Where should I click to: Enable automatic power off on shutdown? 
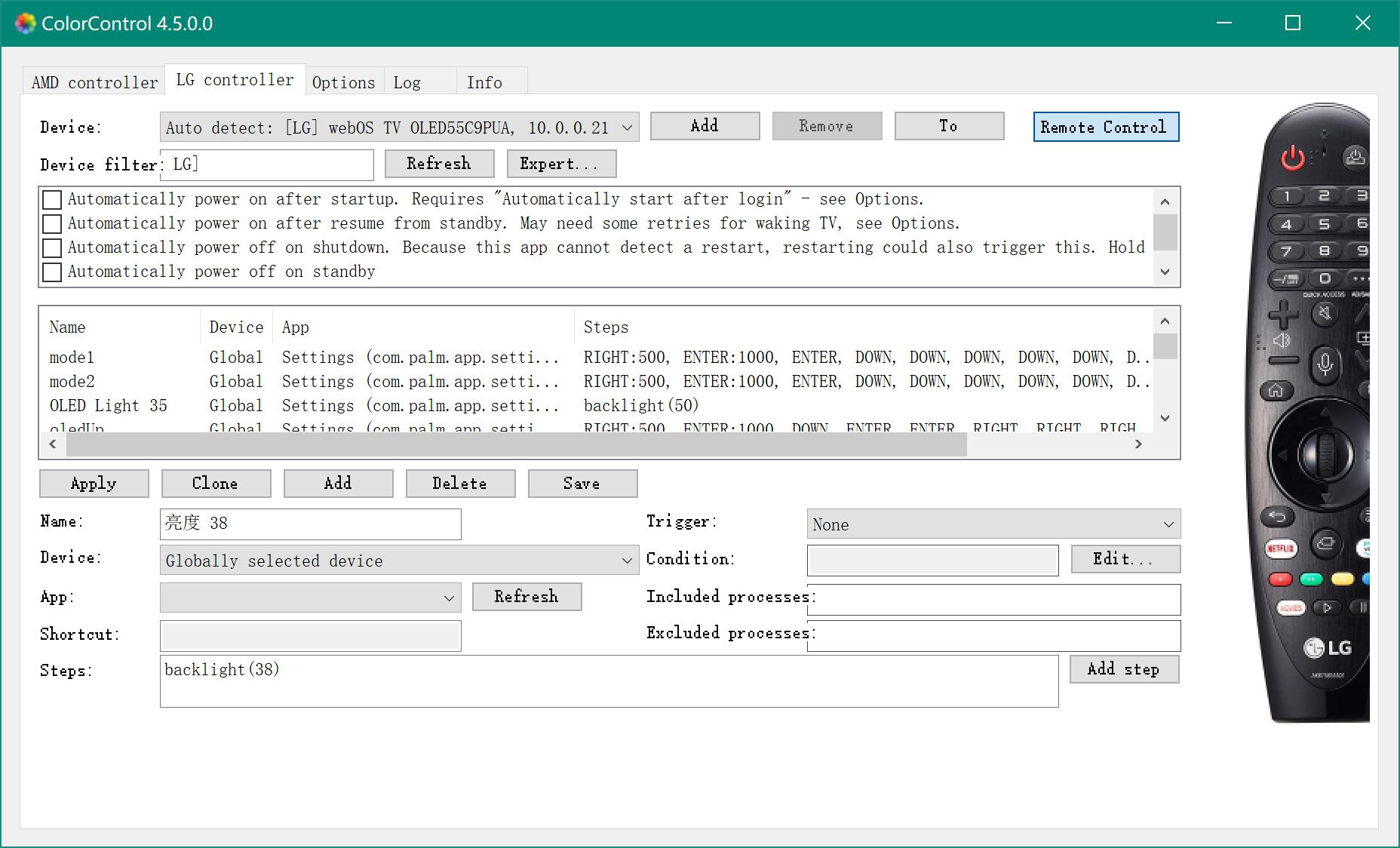click(52, 248)
